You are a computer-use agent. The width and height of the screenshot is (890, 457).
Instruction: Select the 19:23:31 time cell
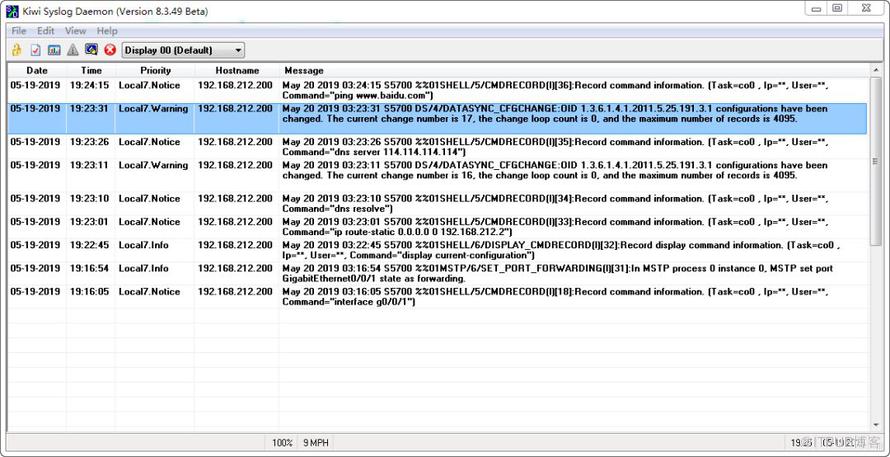coord(90,108)
